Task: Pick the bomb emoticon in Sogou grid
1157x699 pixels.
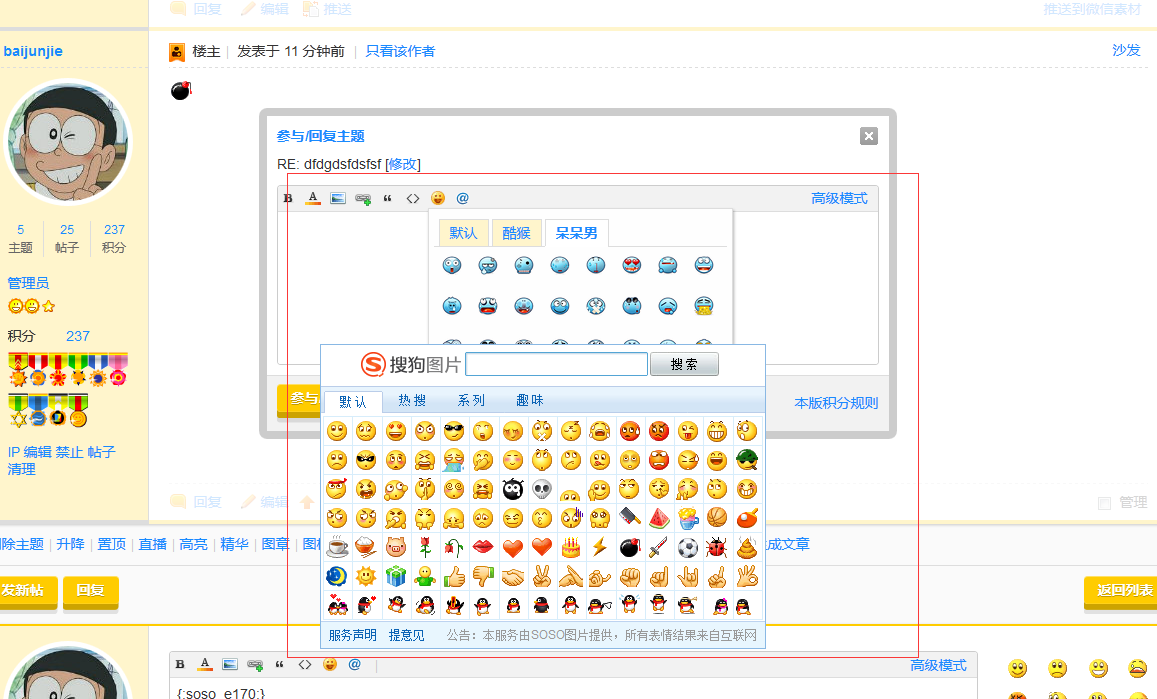Action: [x=629, y=547]
